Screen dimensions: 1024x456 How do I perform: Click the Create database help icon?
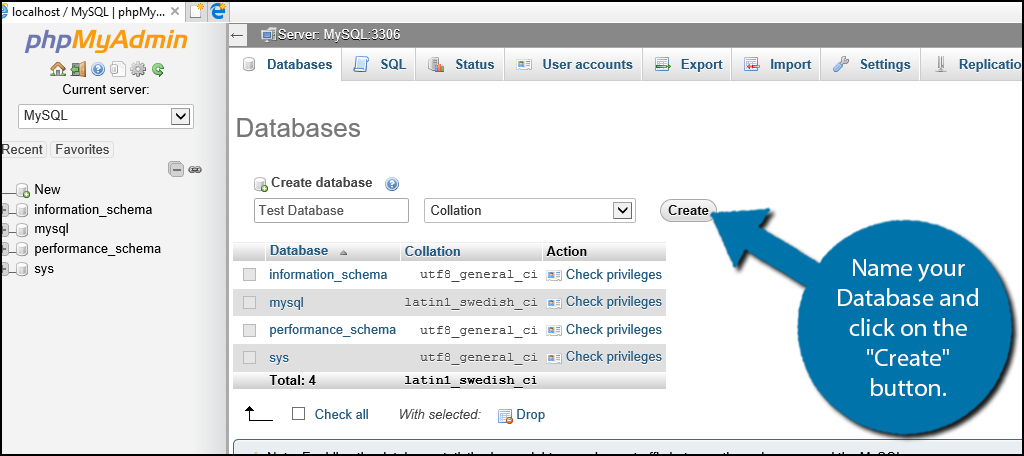392,184
